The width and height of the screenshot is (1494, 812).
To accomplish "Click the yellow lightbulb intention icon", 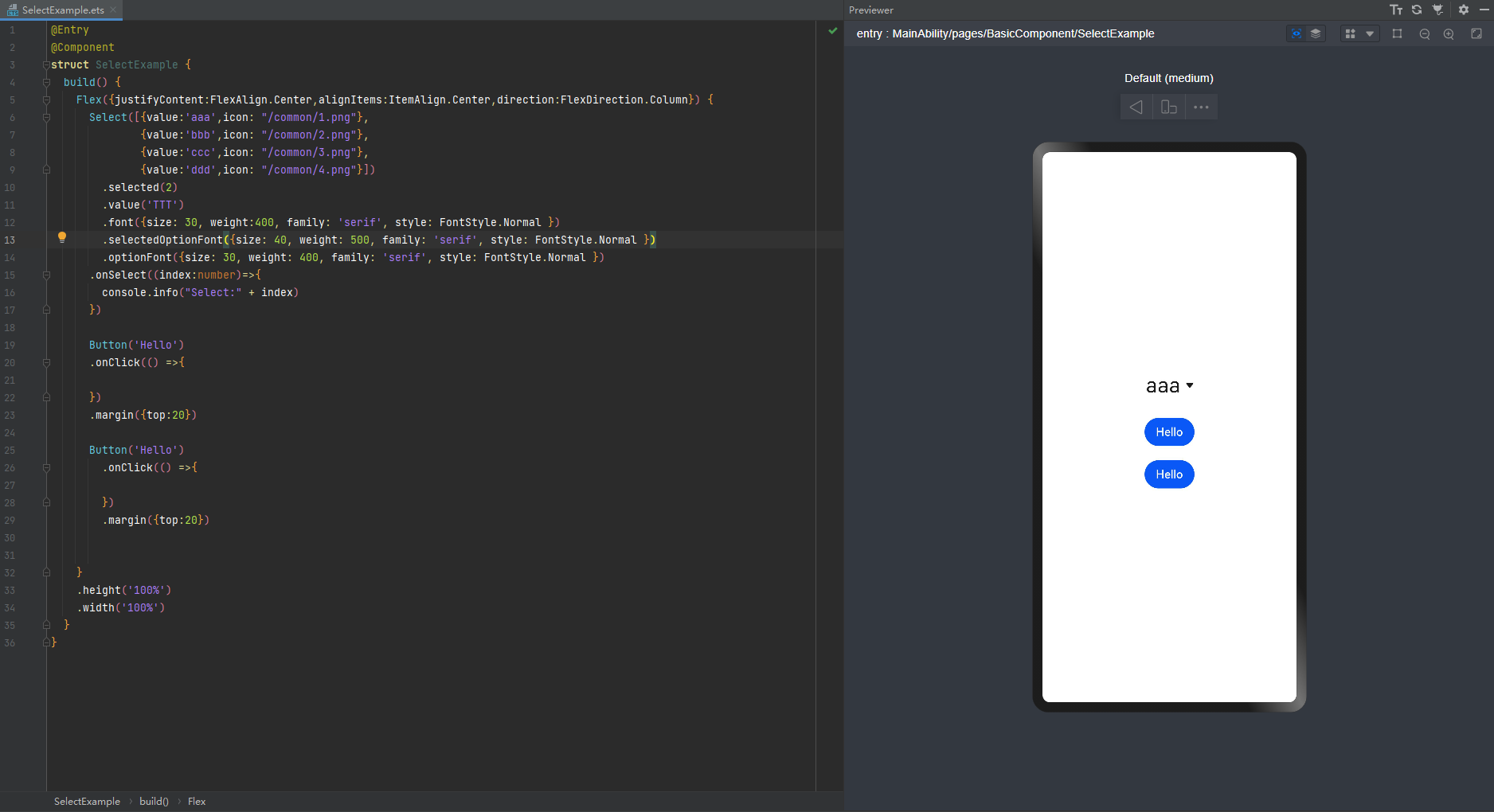I will coord(62,237).
